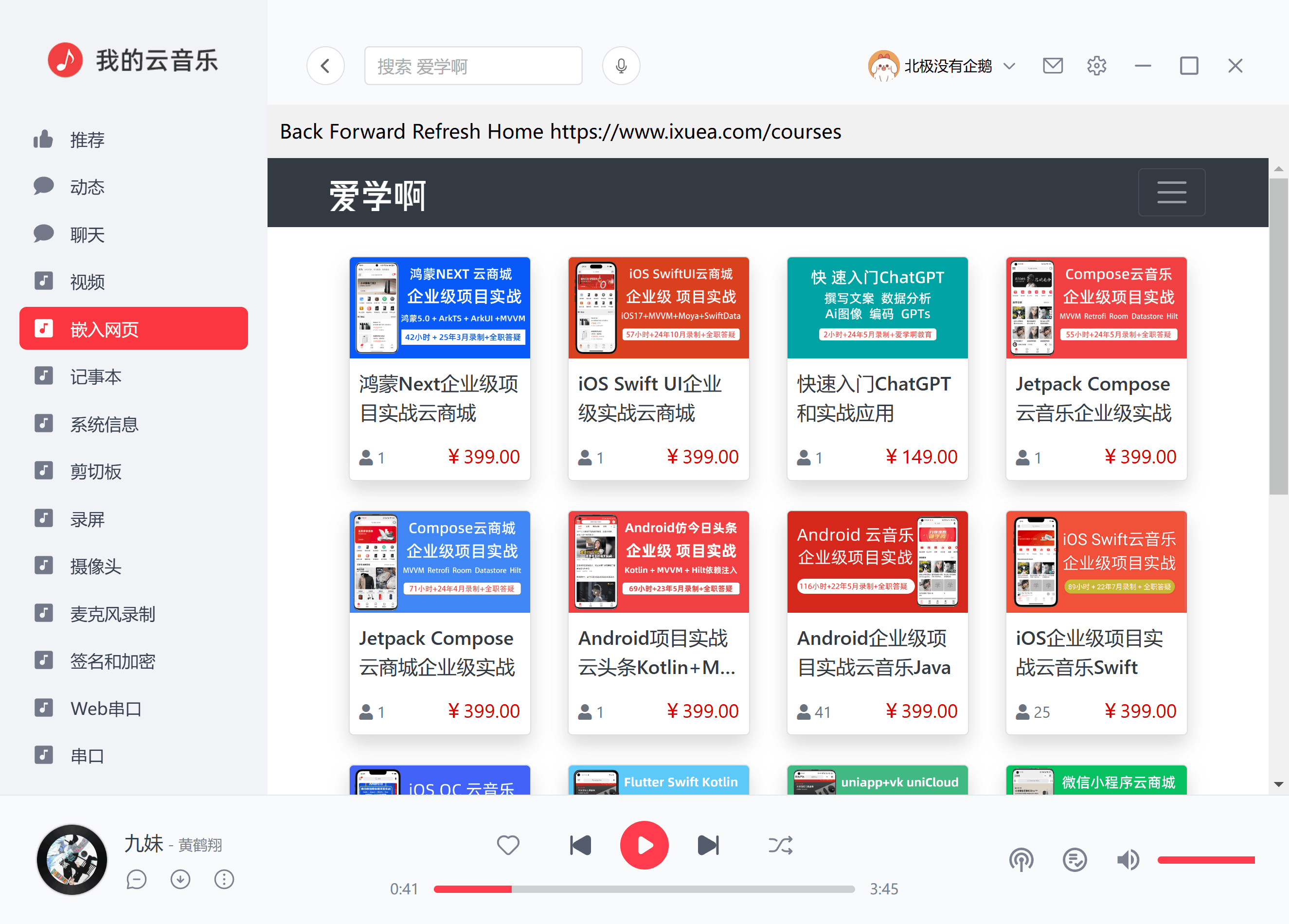Open more options for current song
Screen dimensions: 1289x924
pos(224,879)
